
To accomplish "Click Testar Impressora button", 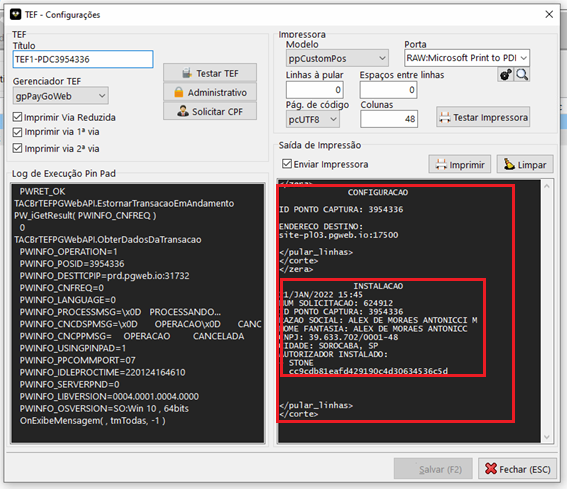I will [x=483, y=117].
